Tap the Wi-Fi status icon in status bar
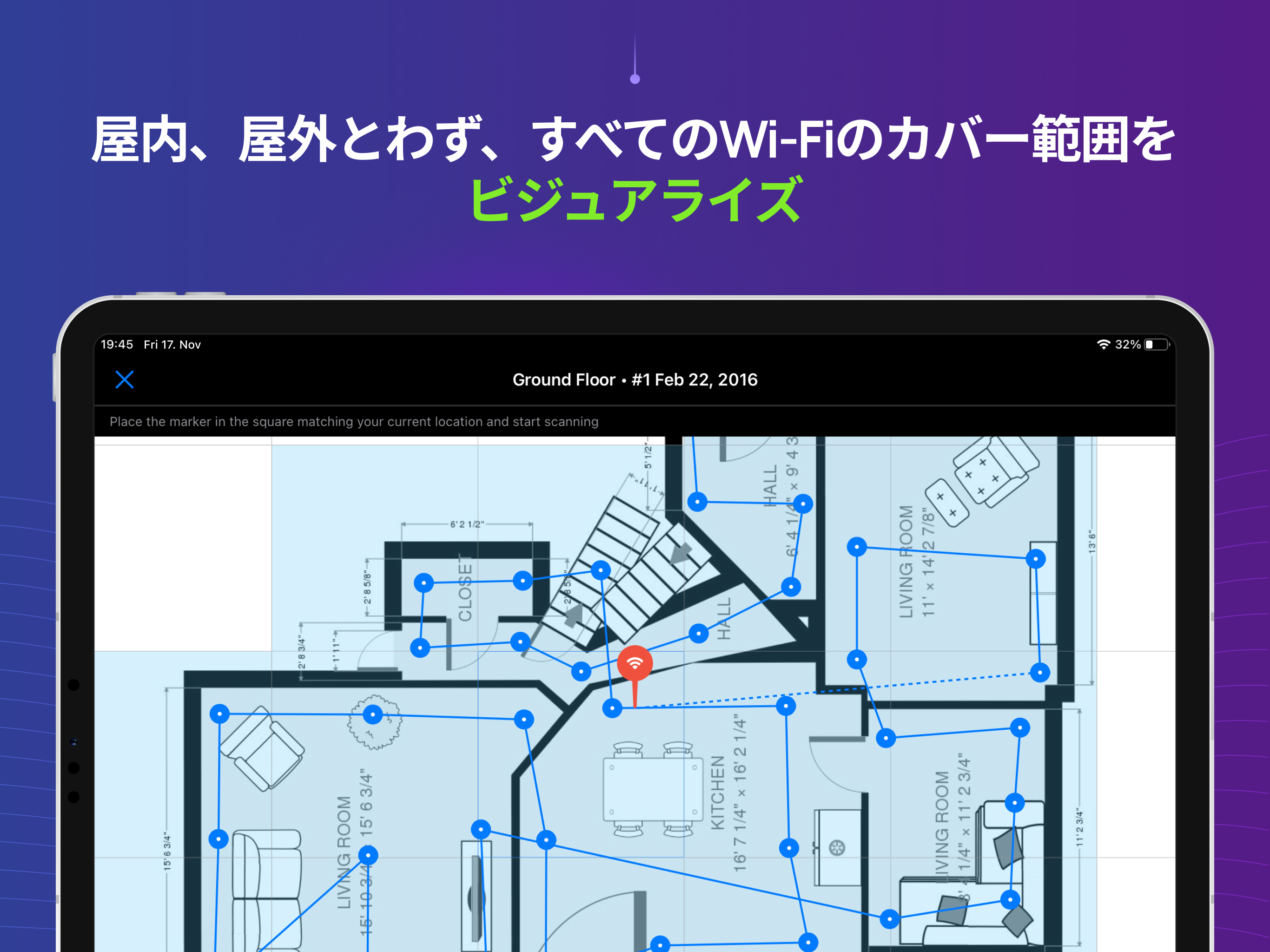 pos(1103,344)
